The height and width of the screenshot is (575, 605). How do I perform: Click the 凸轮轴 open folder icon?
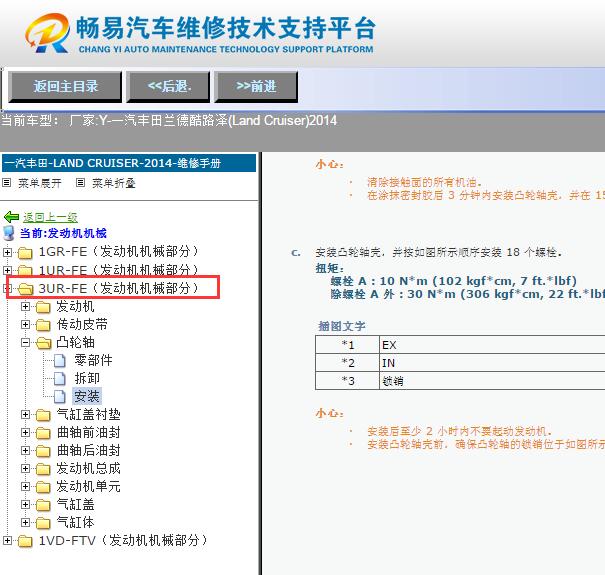(44, 343)
